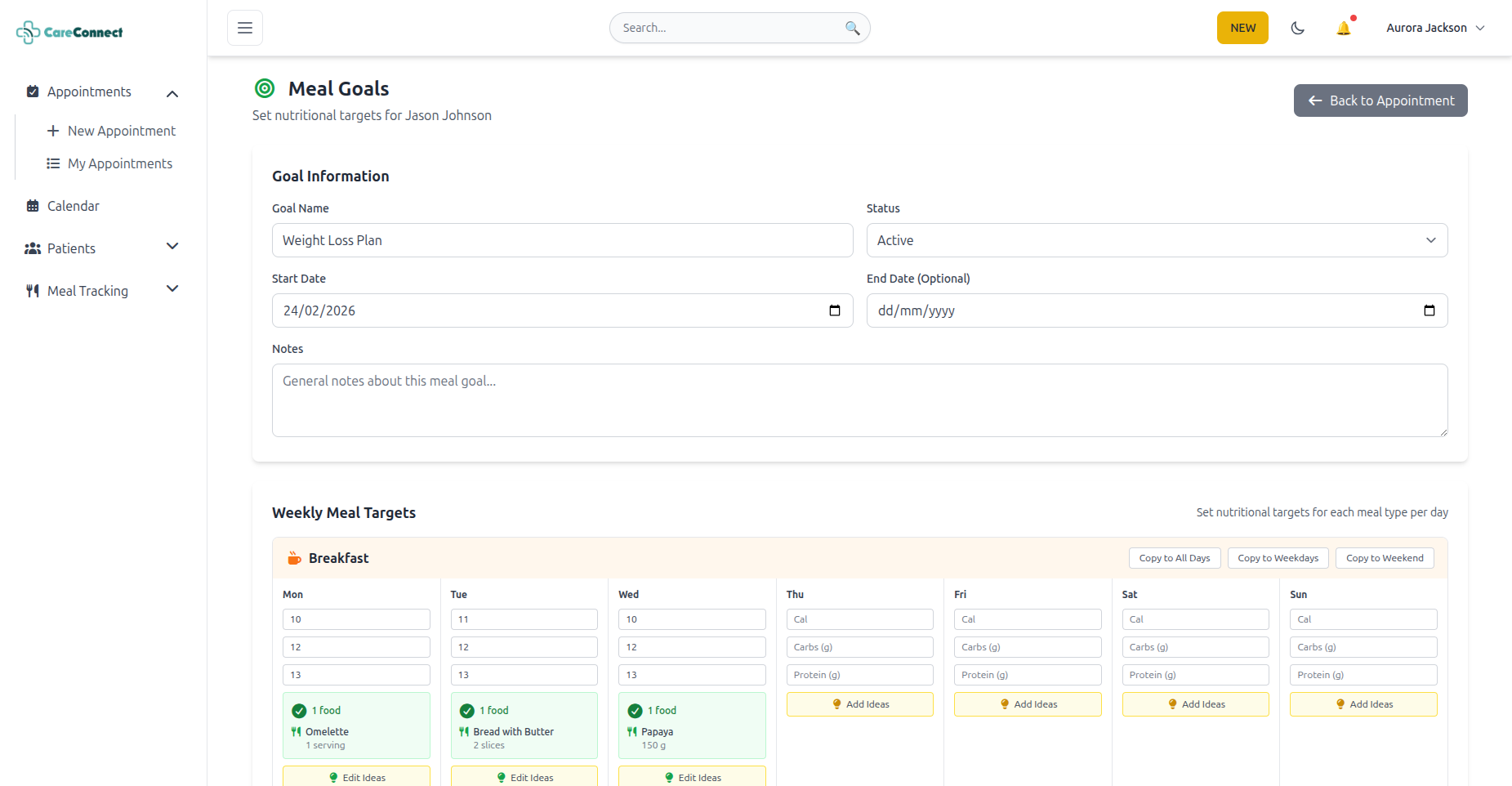Click the CareConnect logo
Screen dimensions: 1512x786
[x=70, y=32]
